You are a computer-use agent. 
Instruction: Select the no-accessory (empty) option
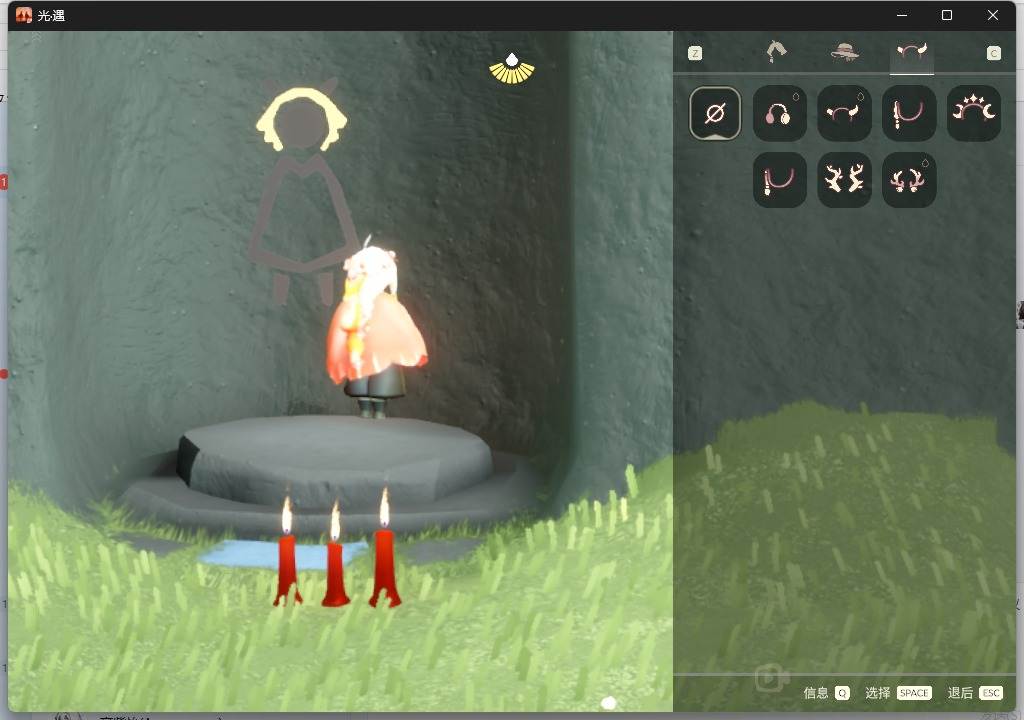(x=714, y=113)
